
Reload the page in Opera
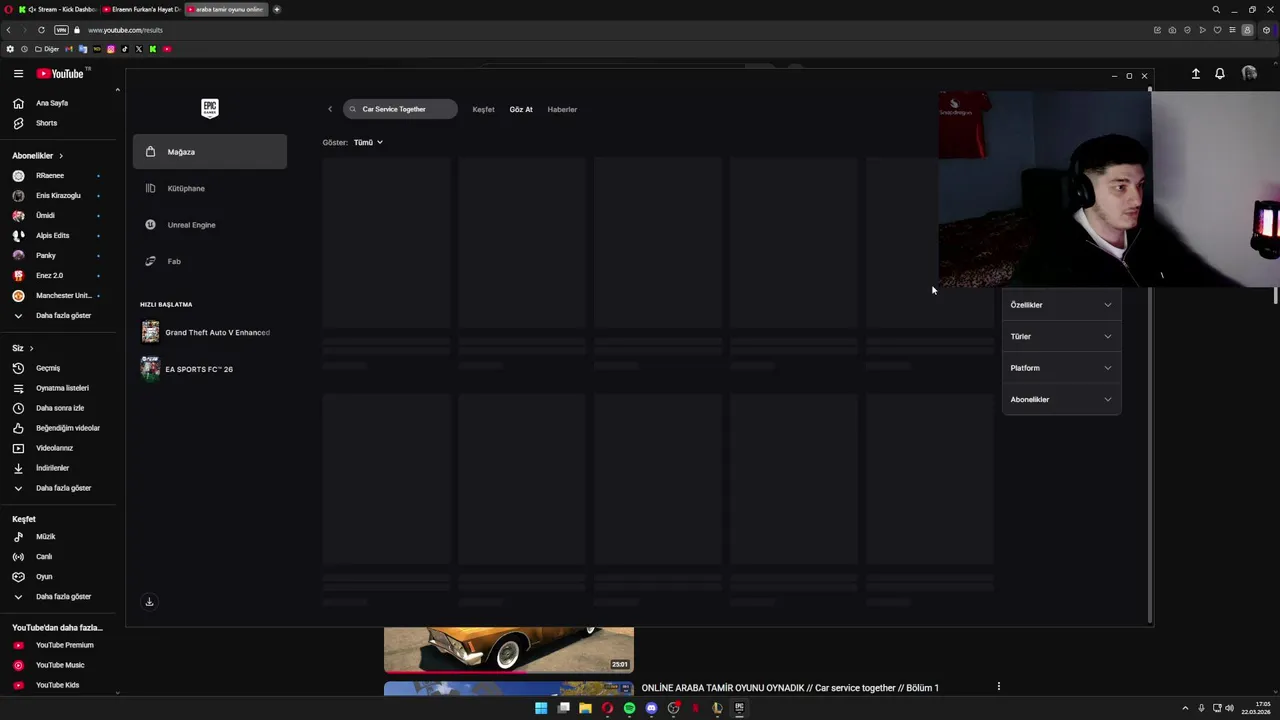[41, 30]
